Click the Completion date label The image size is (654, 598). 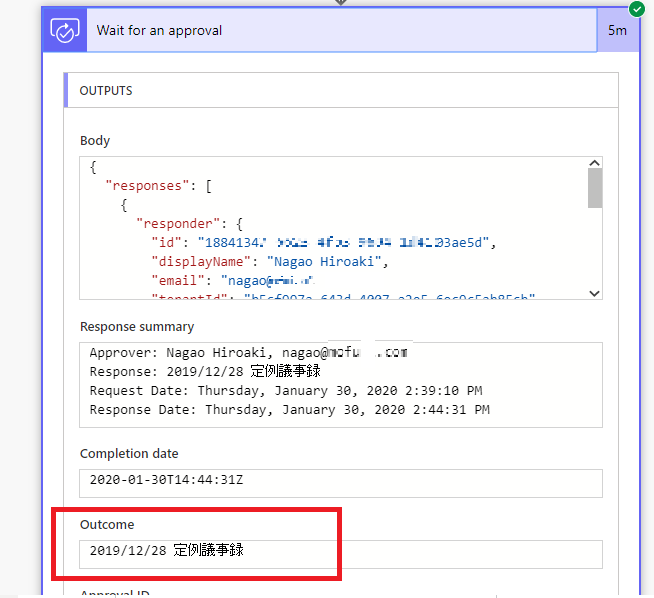[129, 454]
